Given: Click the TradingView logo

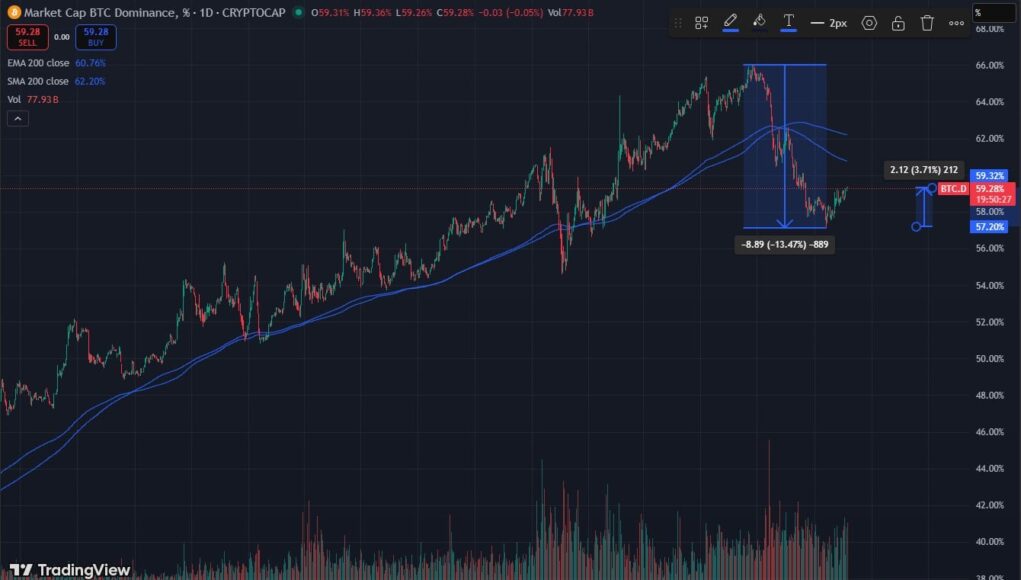Looking at the screenshot, I should click(x=76, y=569).
